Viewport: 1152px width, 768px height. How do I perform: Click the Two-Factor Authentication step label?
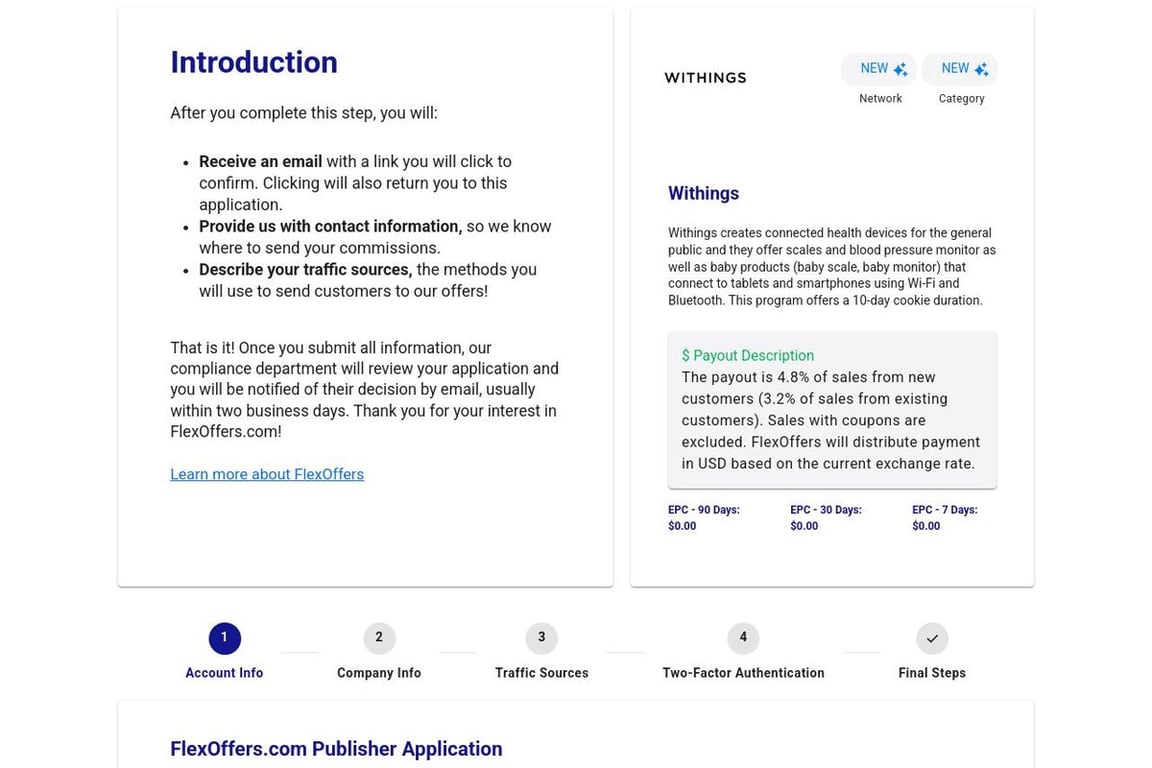pyautogui.click(x=744, y=672)
